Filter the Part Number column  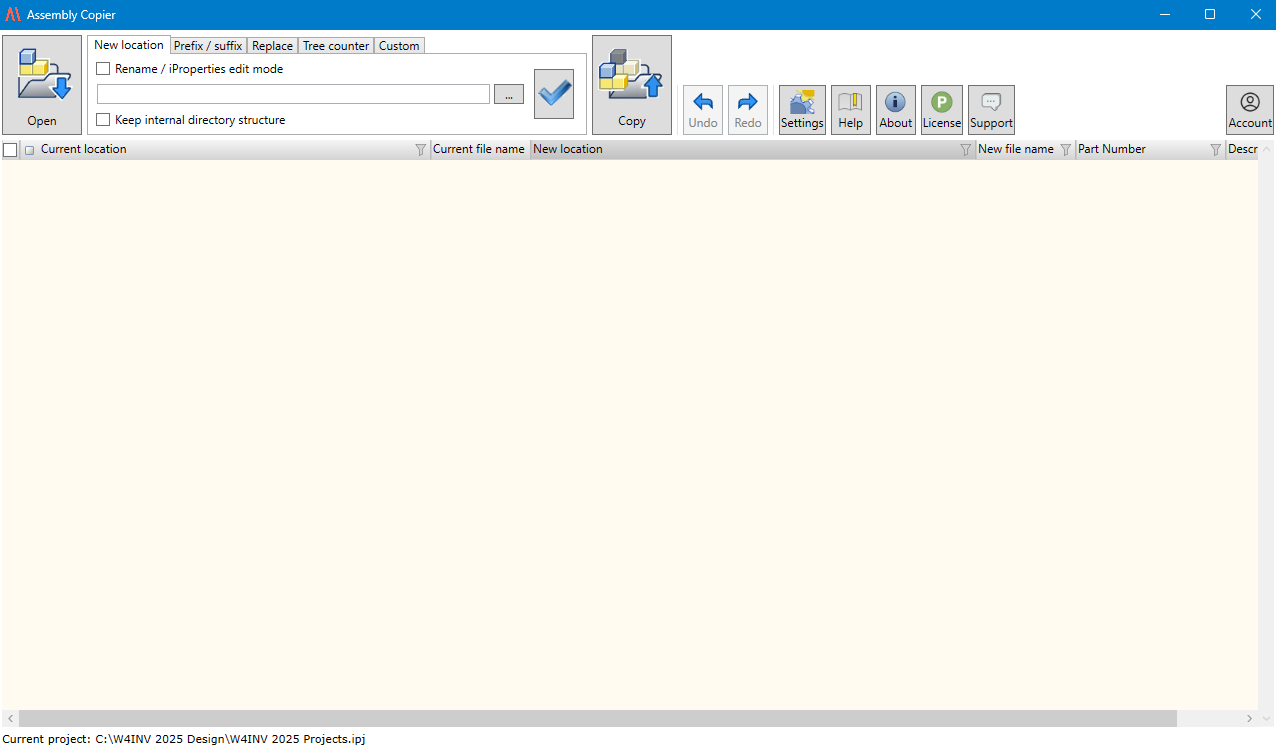click(1215, 150)
